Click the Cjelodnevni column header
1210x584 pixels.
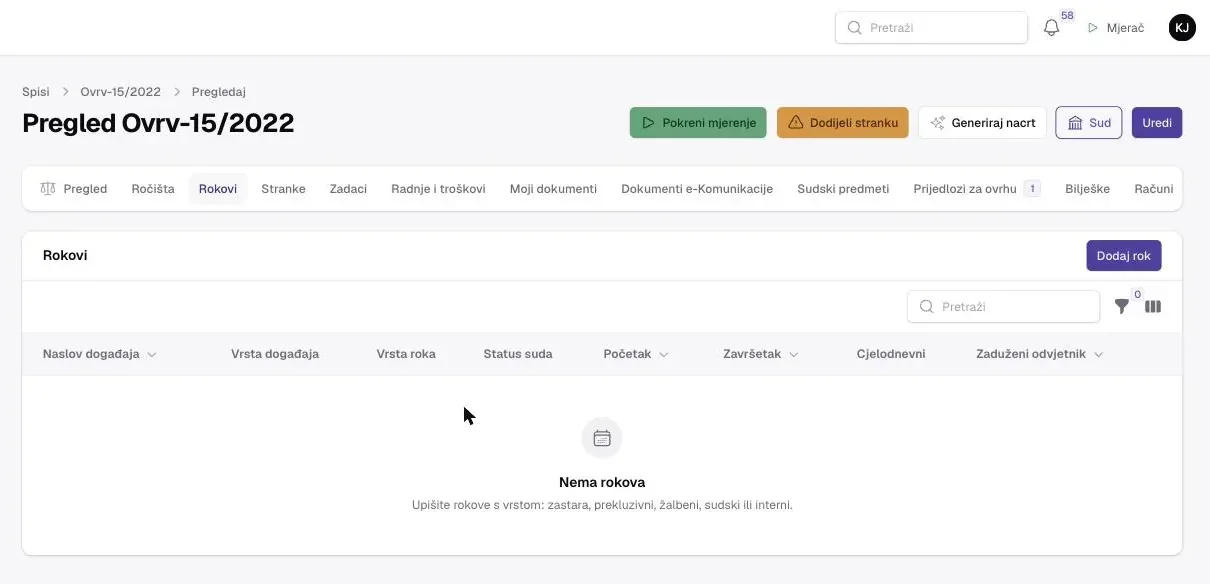891,354
